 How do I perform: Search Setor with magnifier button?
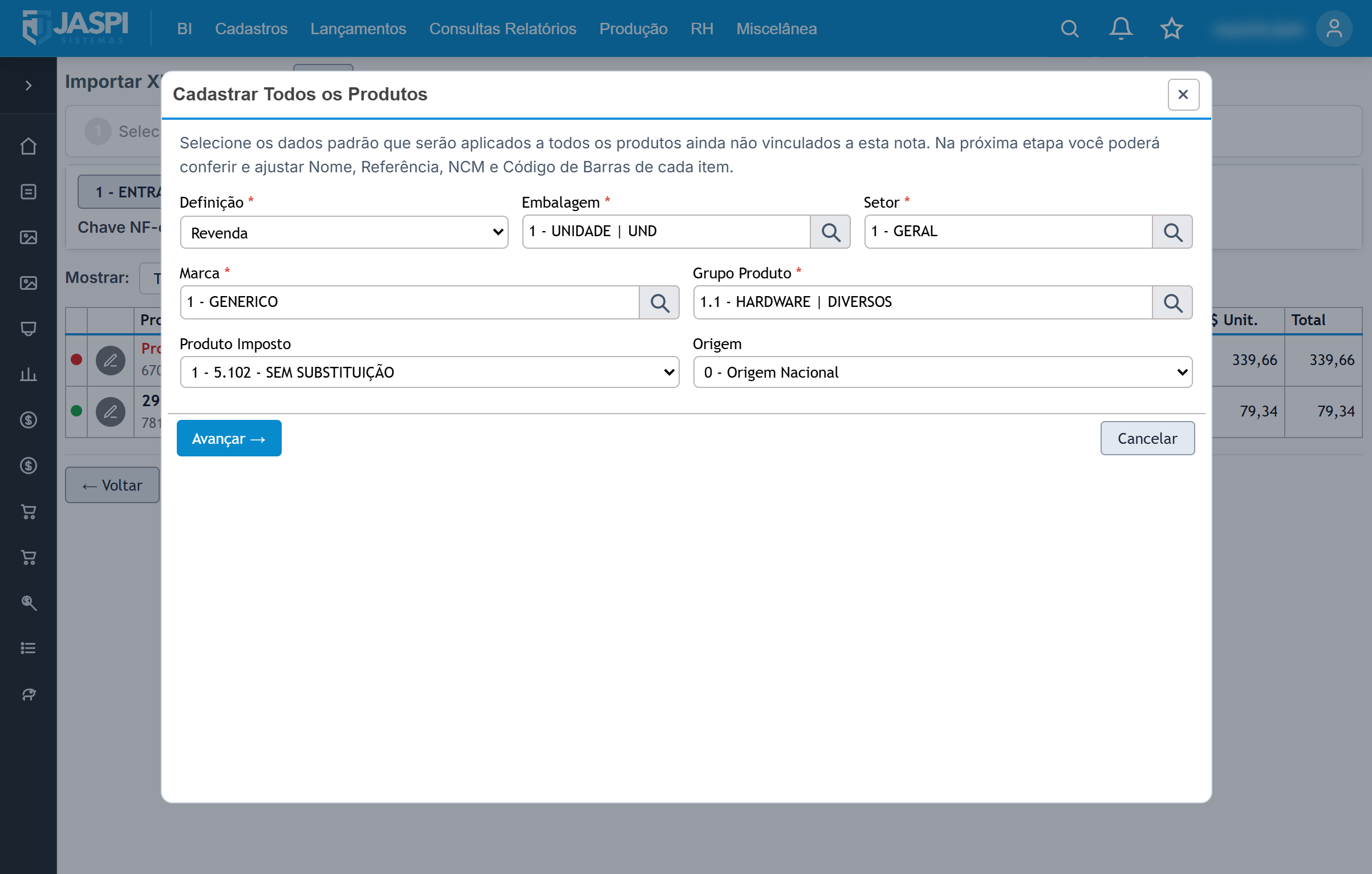[1172, 232]
